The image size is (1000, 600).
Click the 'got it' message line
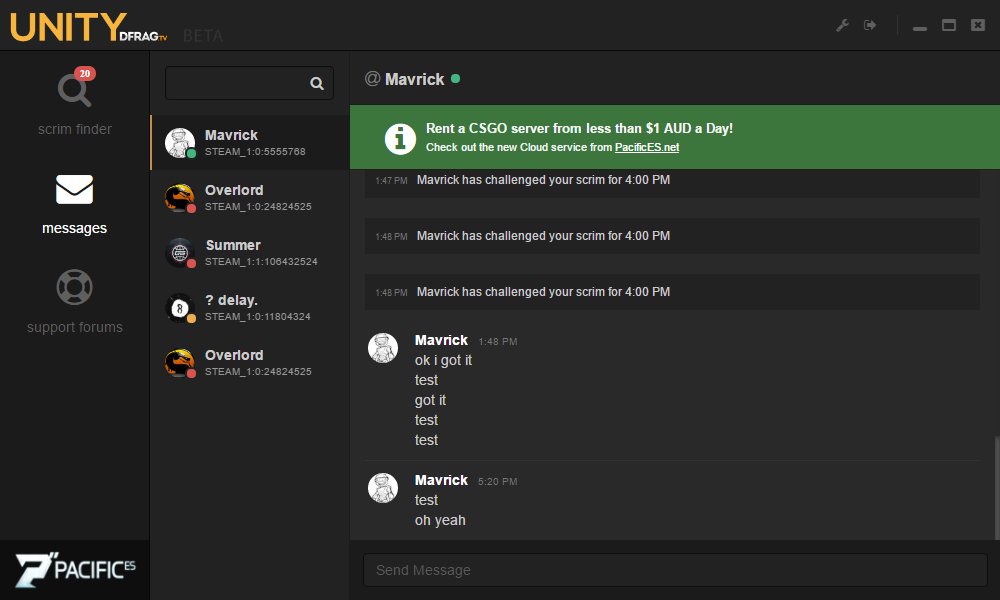tap(430, 400)
